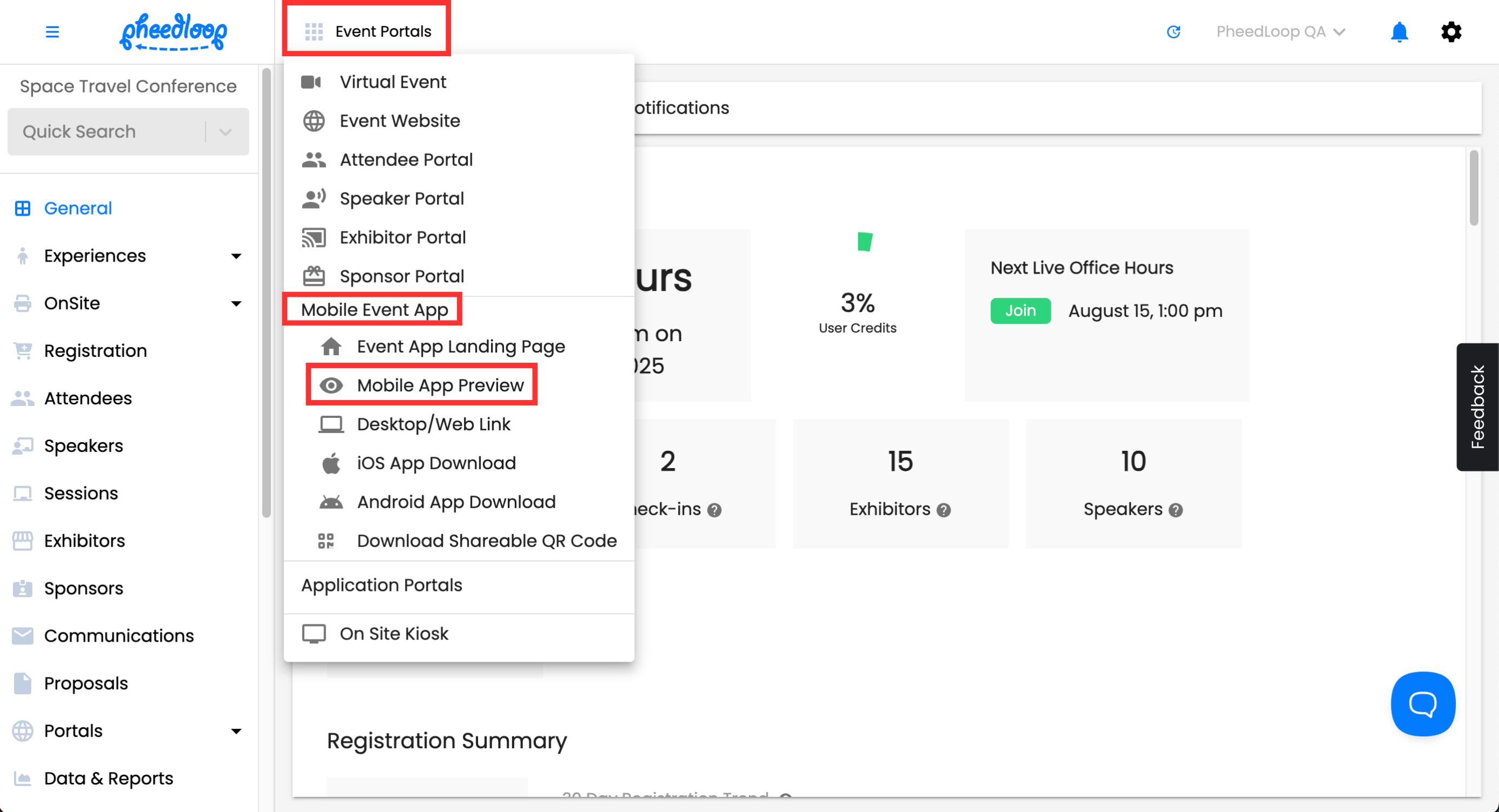Open the notifications bell
The height and width of the screenshot is (812, 1499).
pyautogui.click(x=1399, y=31)
